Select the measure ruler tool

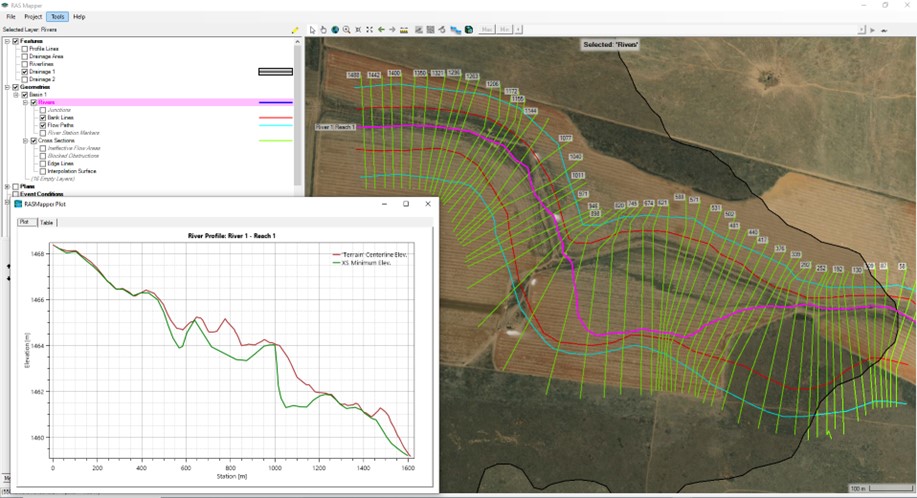tap(404, 30)
